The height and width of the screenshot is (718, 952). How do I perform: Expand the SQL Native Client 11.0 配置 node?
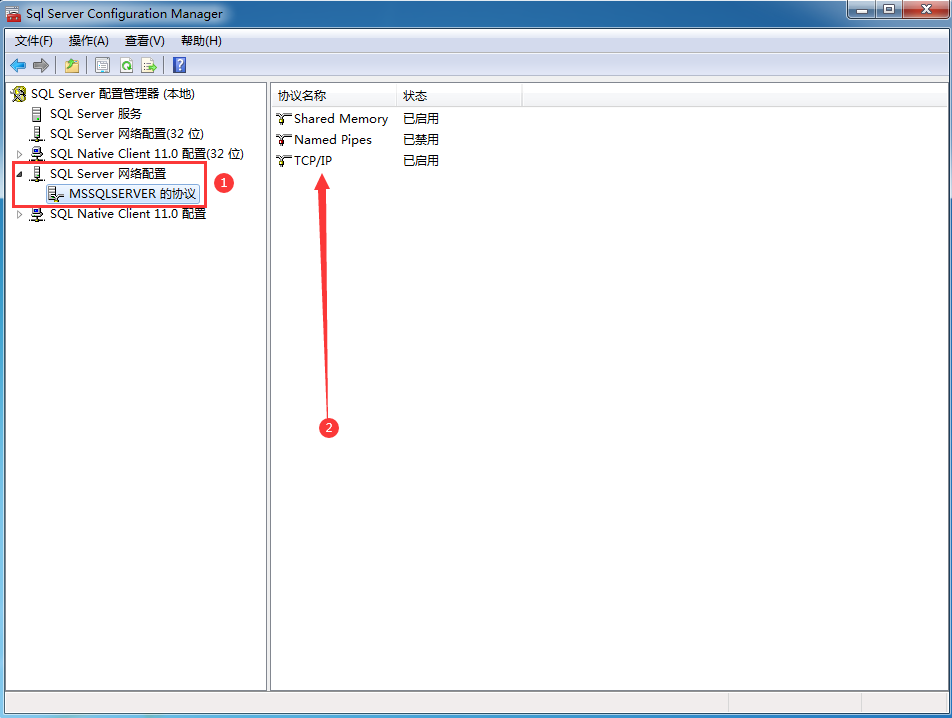[19, 214]
